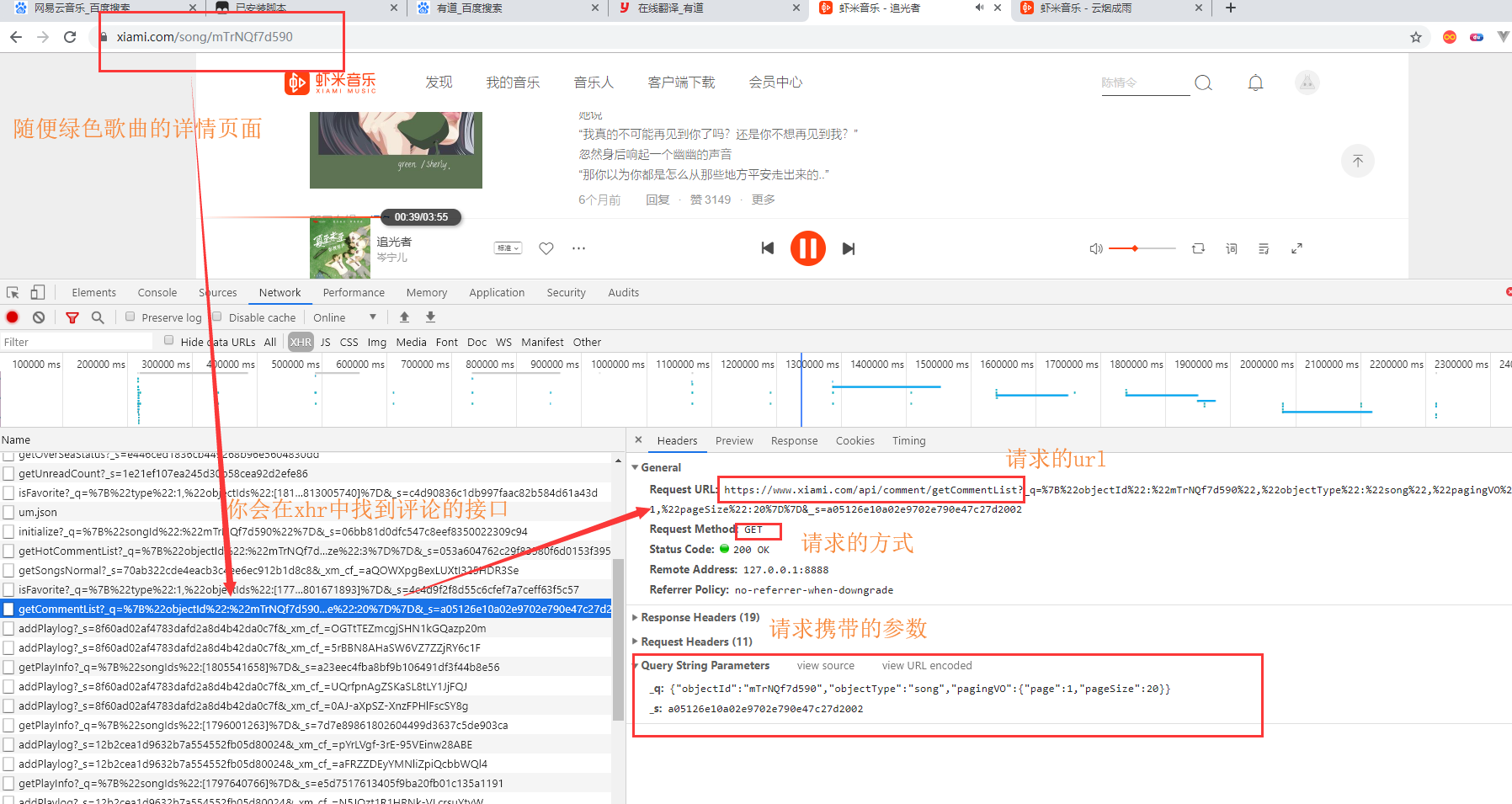Mute the player volume speaker icon
The height and width of the screenshot is (804, 1512).
[1095, 248]
